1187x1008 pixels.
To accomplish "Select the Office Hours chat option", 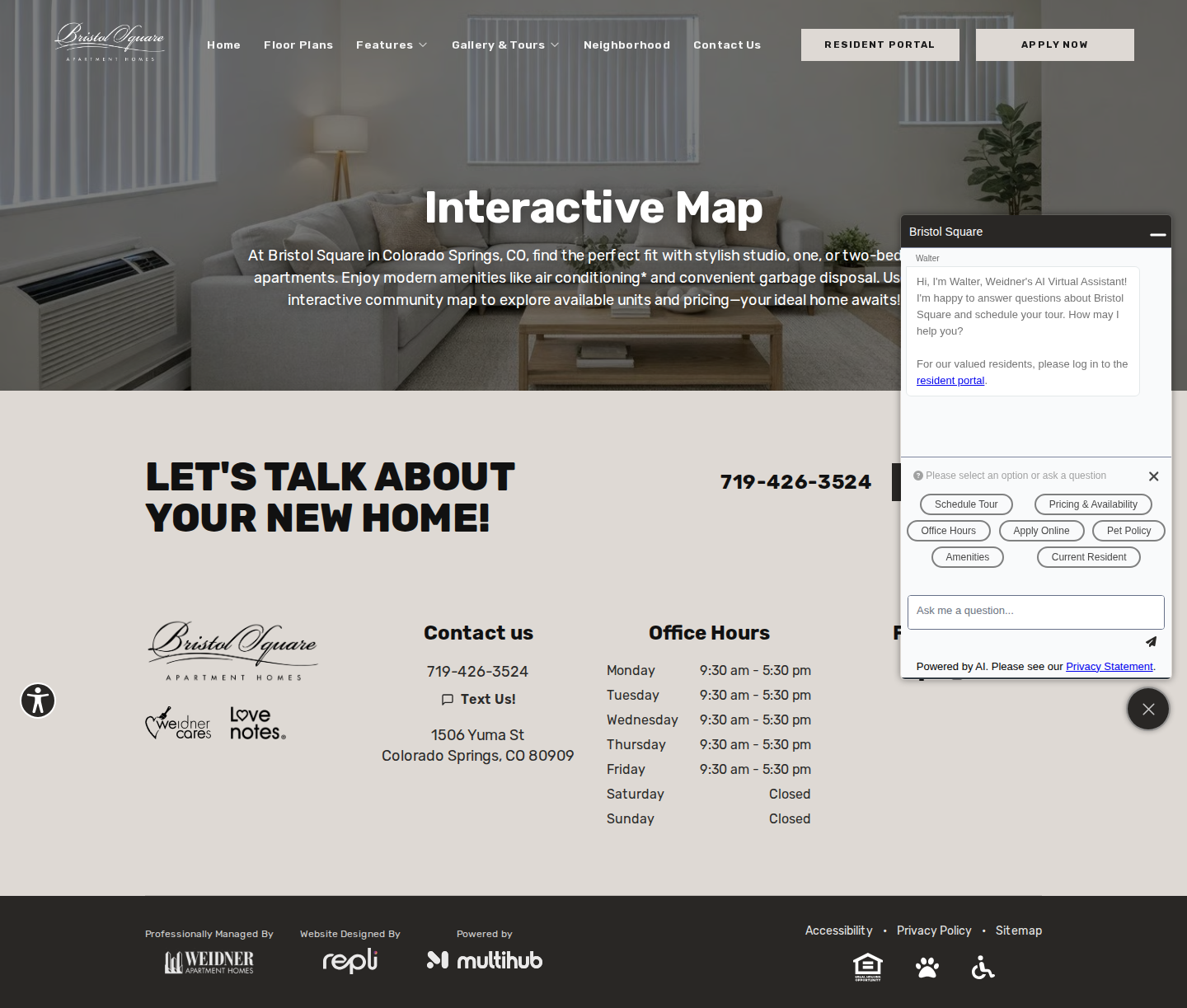I will (x=949, y=531).
